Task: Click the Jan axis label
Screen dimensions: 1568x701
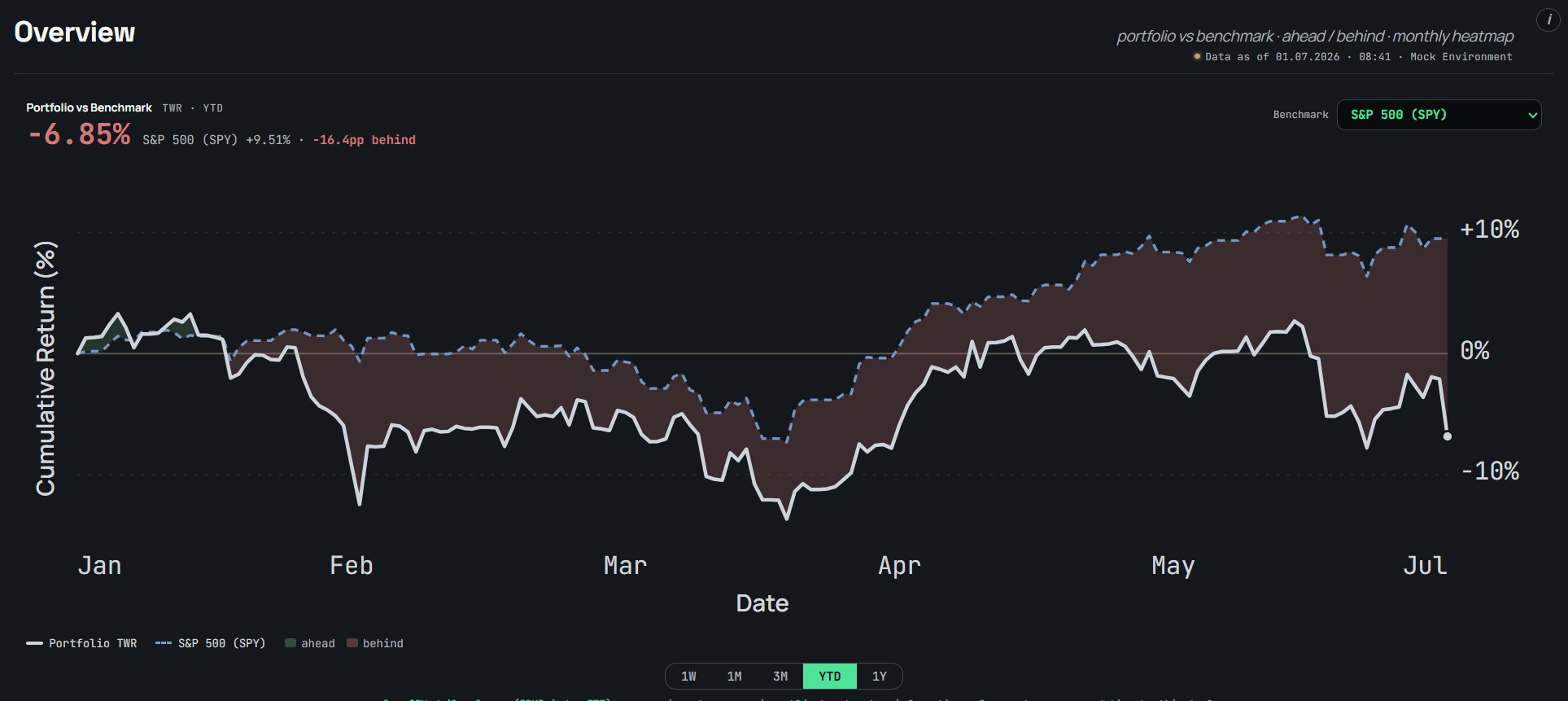Action: [99, 565]
